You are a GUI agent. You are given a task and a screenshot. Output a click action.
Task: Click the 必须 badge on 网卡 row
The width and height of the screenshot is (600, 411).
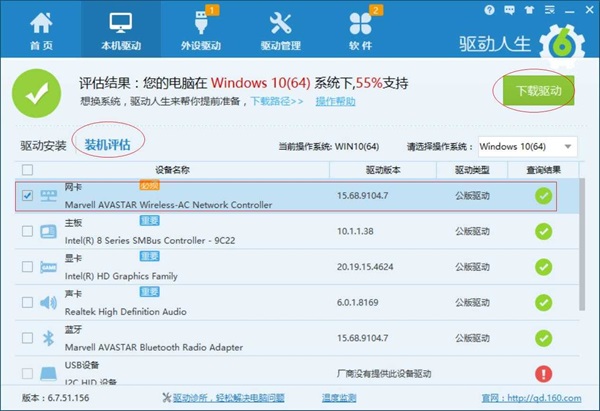click(149, 186)
